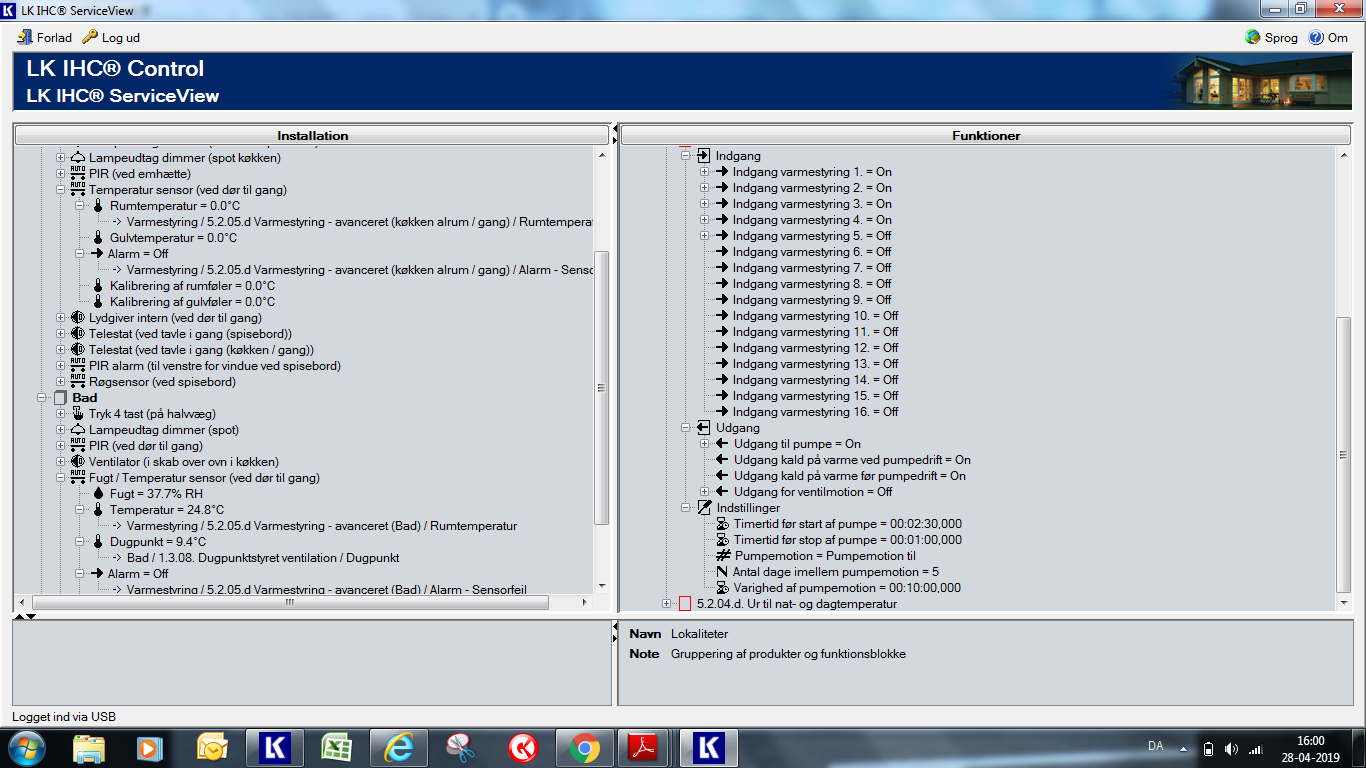Viewport: 1366px width, 768px height.
Task: Click the hash icon beside Pumpemotion
Action: [724, 556]
